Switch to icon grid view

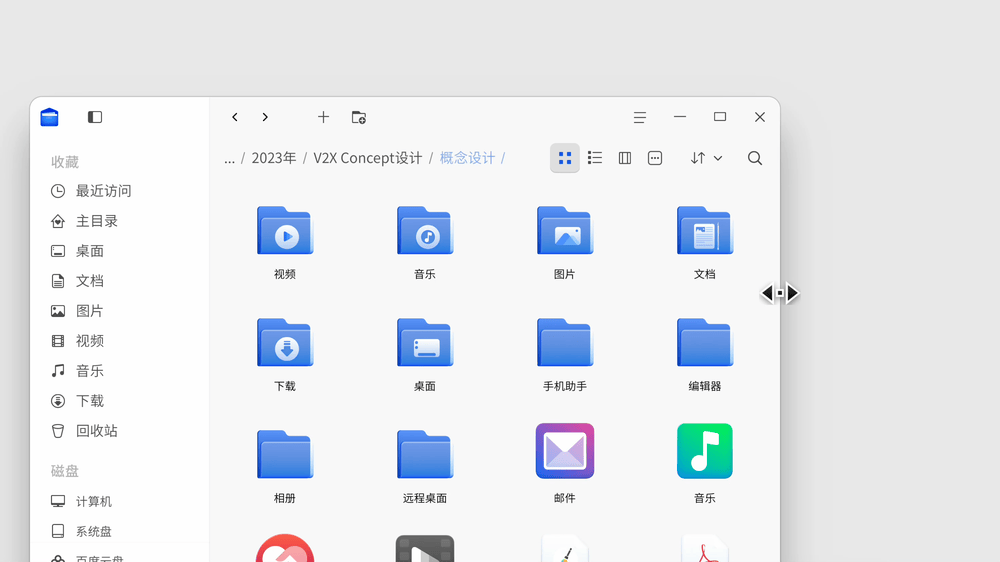click(x=565, y=158)
